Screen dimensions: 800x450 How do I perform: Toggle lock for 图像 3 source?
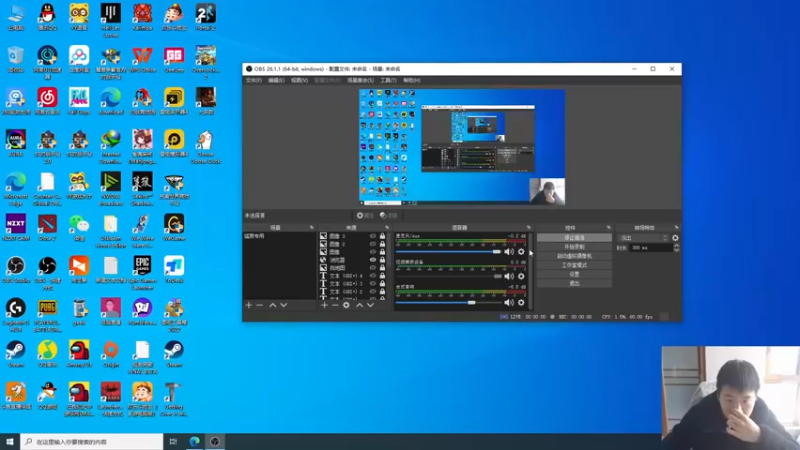382,236
